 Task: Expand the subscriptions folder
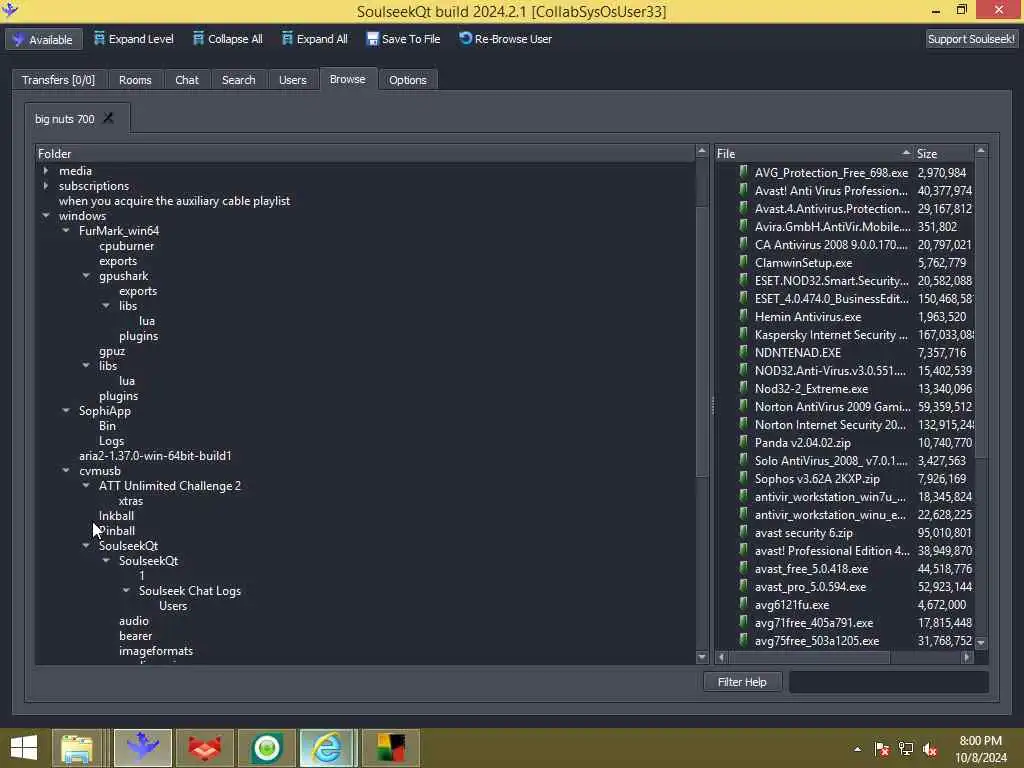click(46, 185)
